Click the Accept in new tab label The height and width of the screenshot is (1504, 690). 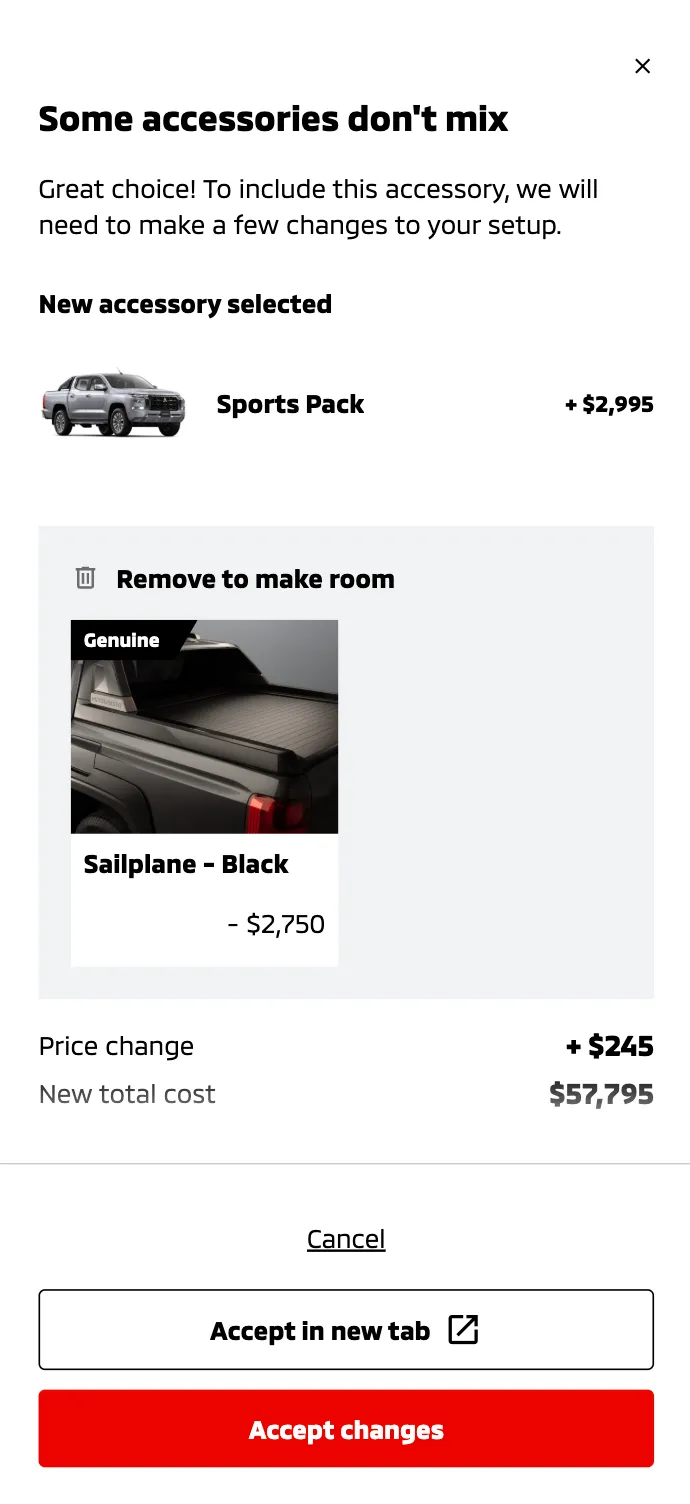tap(319, 1331)
